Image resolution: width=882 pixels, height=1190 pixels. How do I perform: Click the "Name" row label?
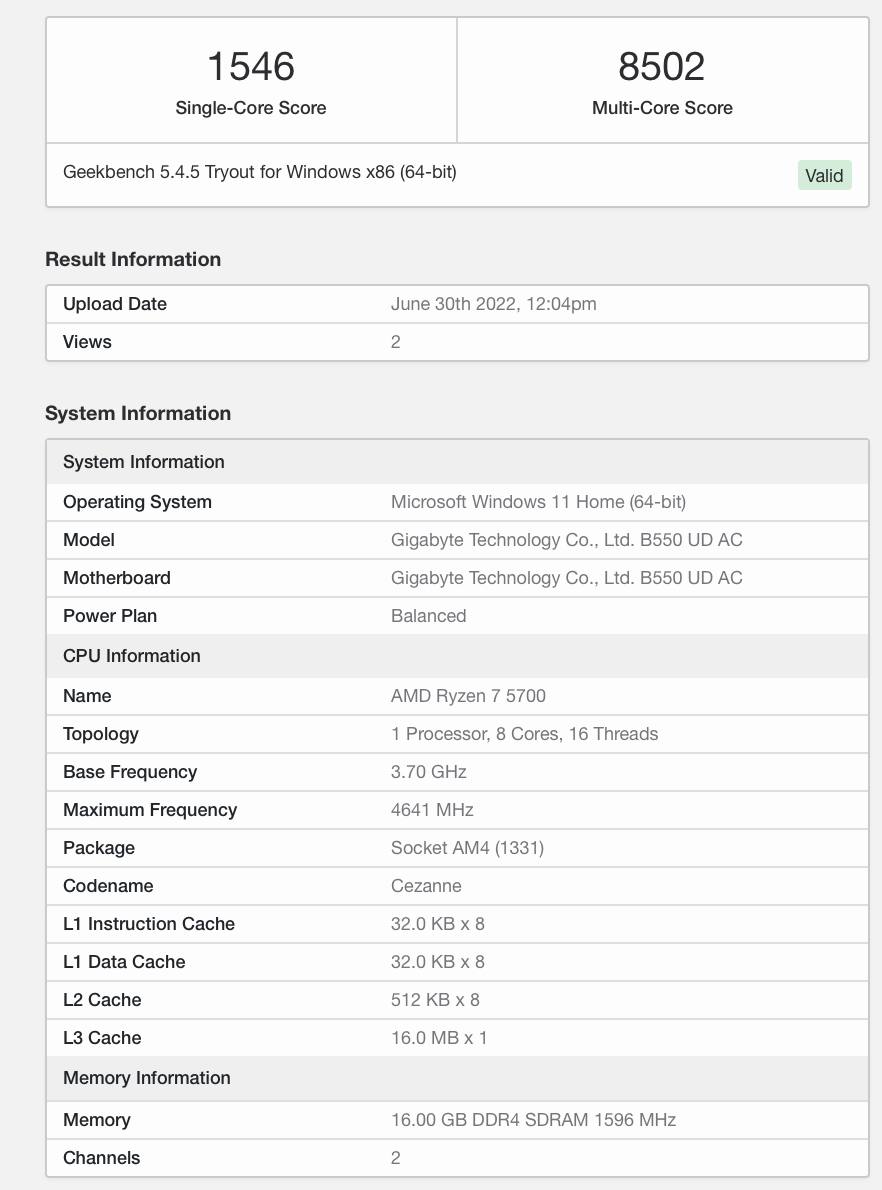(x=87, y=696)
